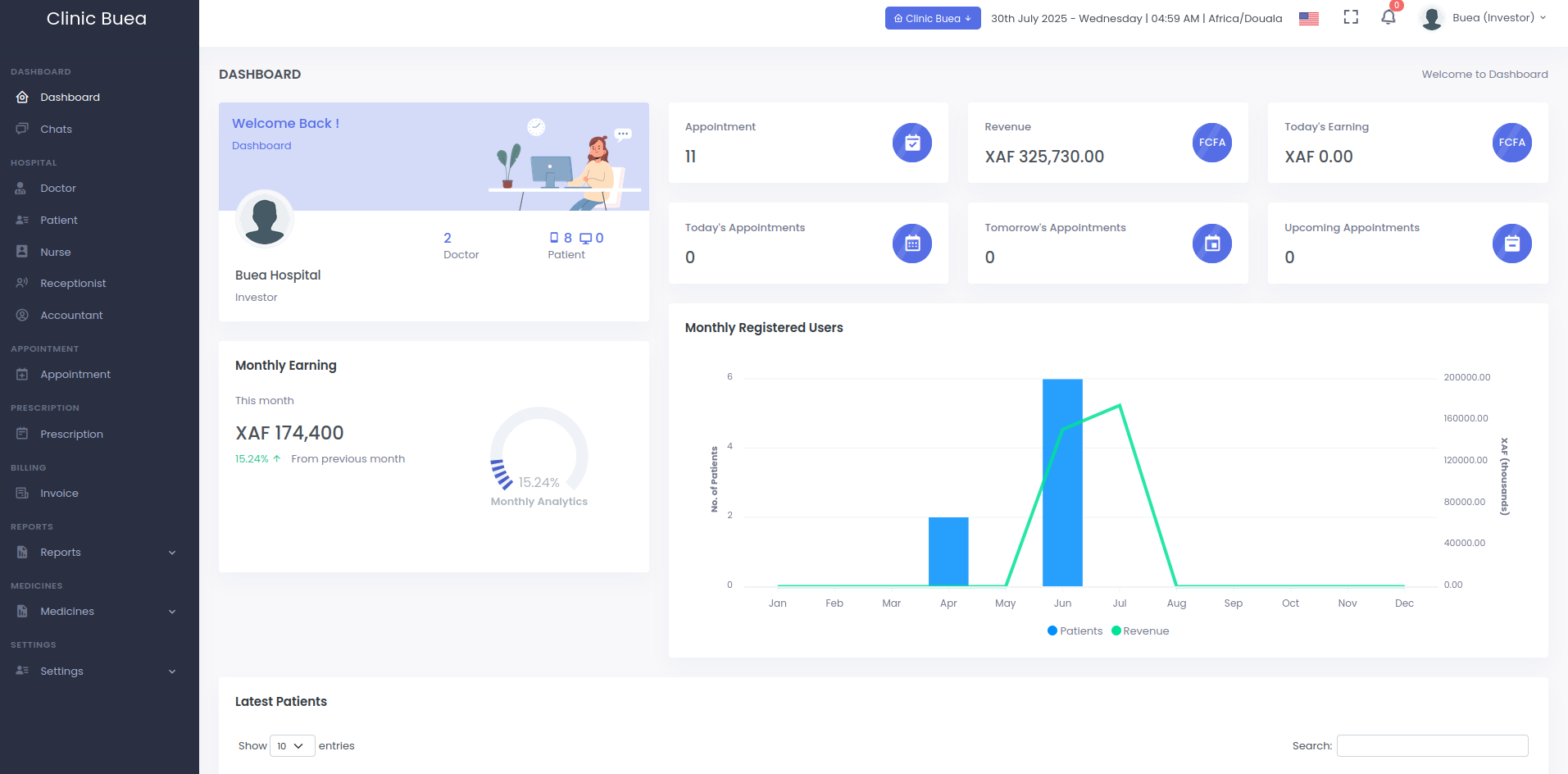Open Settings from the sidebar
The image size is (1568, 774).
coord(61,671)
